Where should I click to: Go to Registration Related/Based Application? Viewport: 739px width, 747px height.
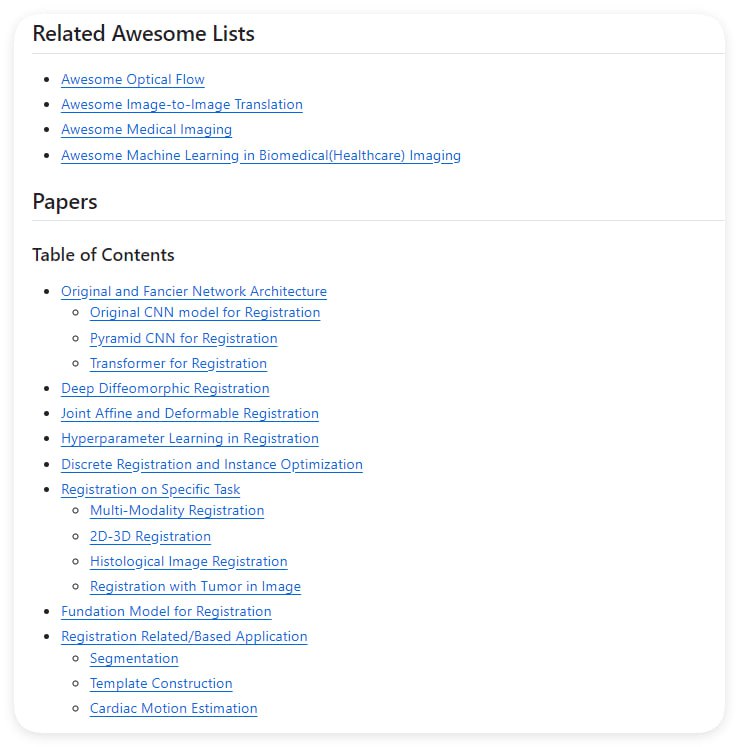pyautogui.click(x=184, y=636)
